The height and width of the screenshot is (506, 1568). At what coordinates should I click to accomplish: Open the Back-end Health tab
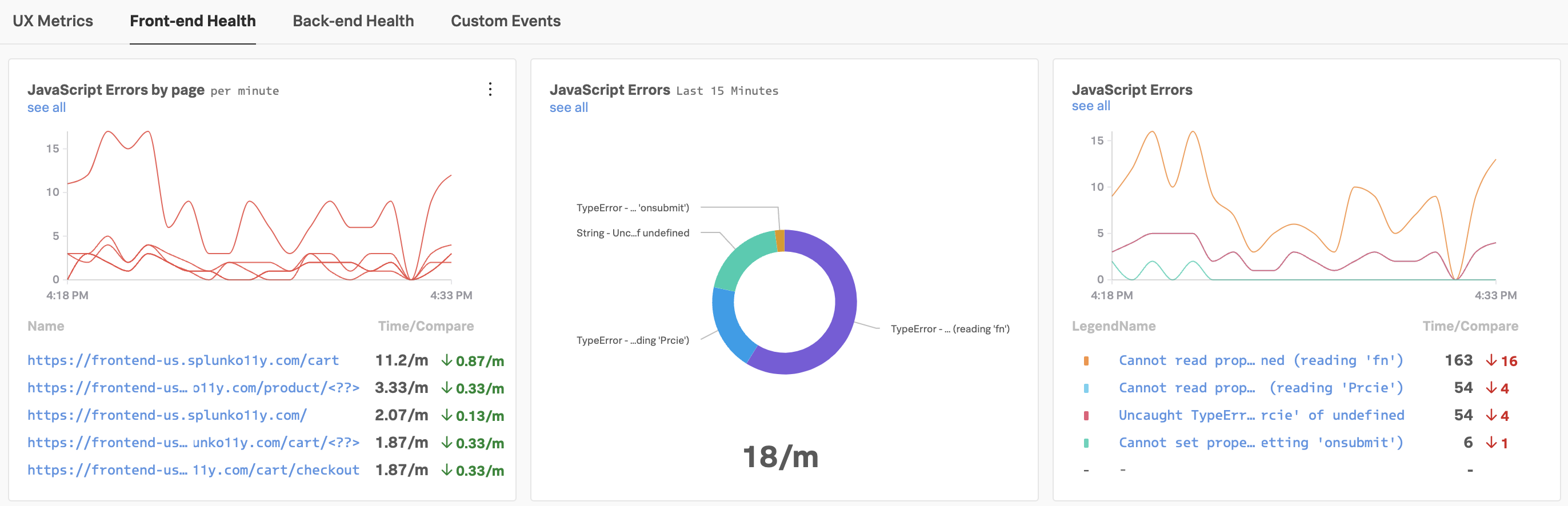(353, 21)
